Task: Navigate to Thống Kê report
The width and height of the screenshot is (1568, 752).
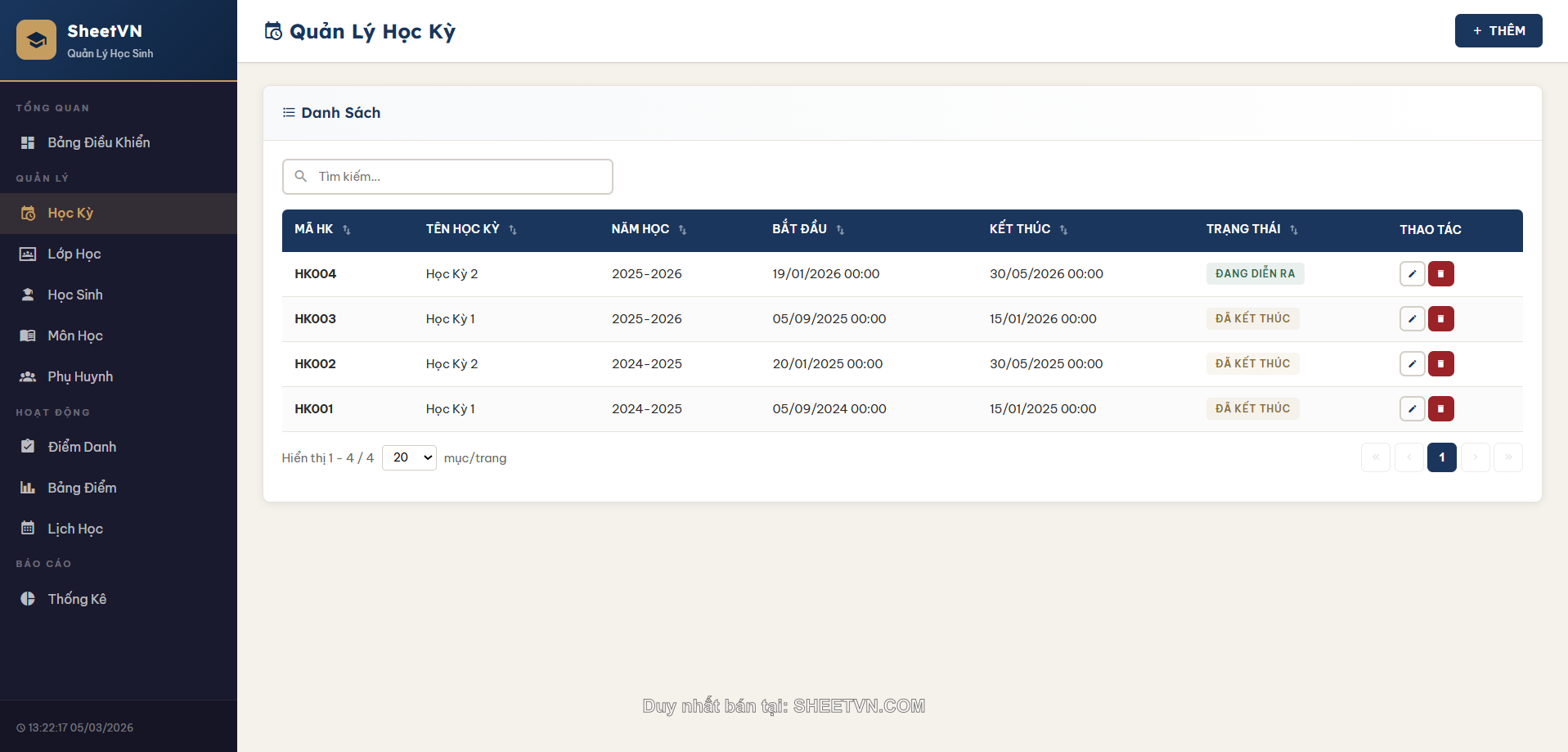Action: click(x=77, y=599)
